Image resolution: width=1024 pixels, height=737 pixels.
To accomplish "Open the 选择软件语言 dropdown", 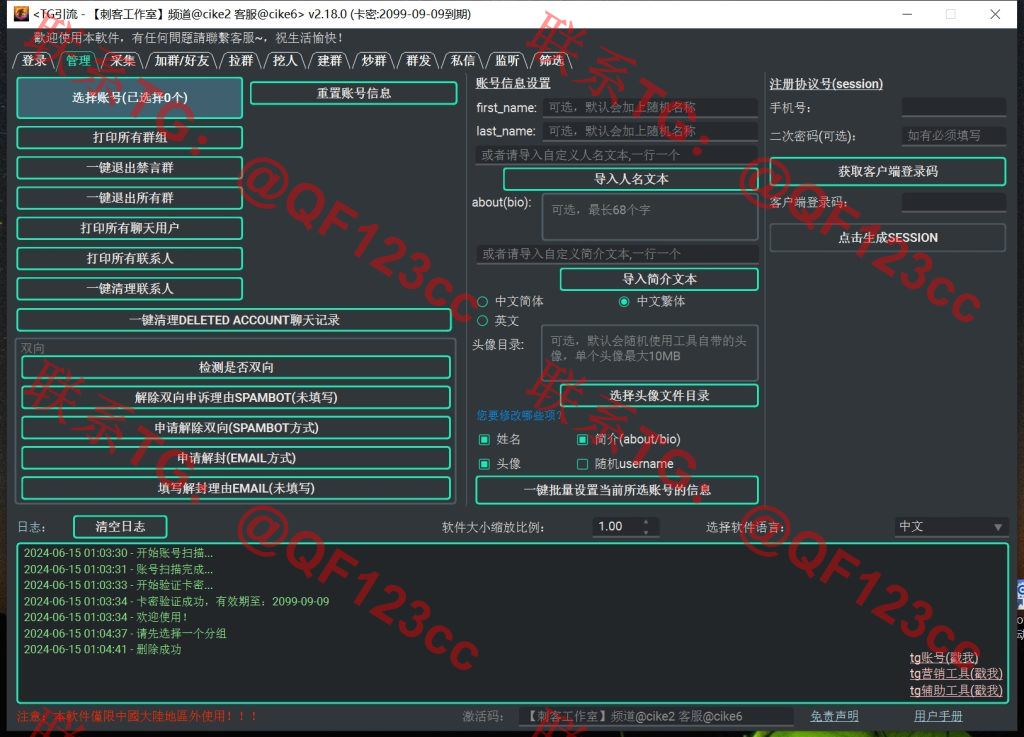I will (x=950, y=526).
